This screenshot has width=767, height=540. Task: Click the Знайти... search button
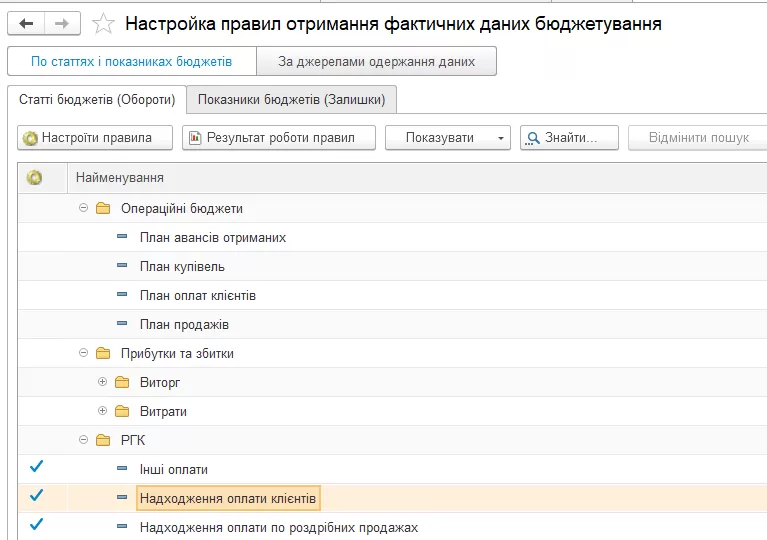pyautogui.click(x=569, y=138)
